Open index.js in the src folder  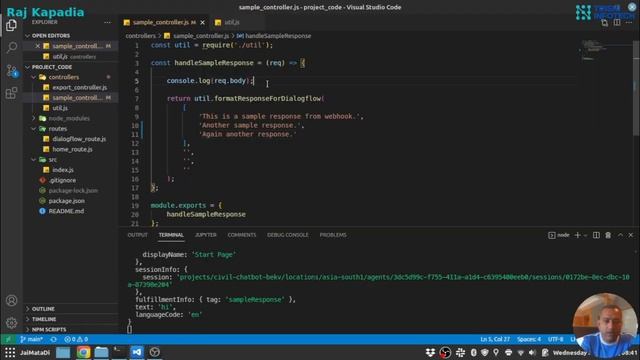click(x=63, y=170)
